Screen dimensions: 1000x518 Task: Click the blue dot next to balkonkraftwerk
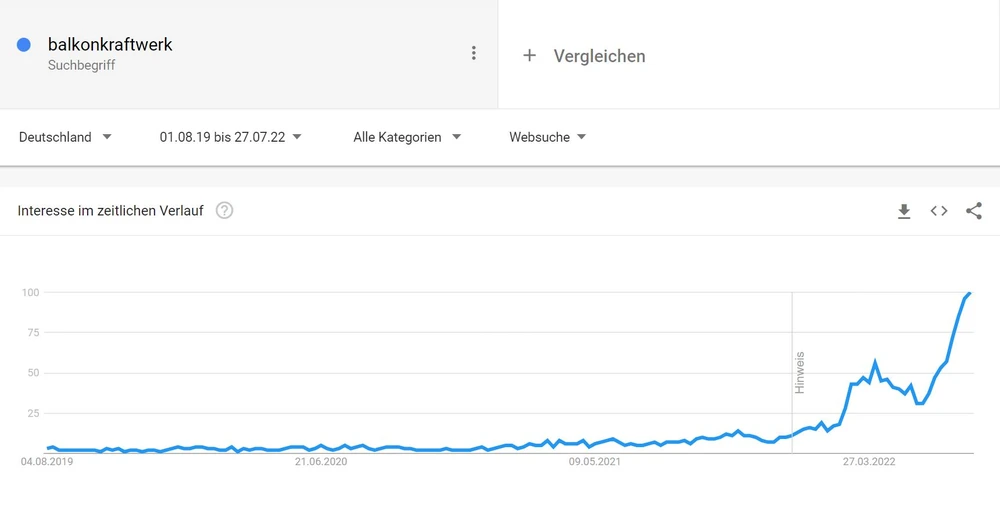24,45
